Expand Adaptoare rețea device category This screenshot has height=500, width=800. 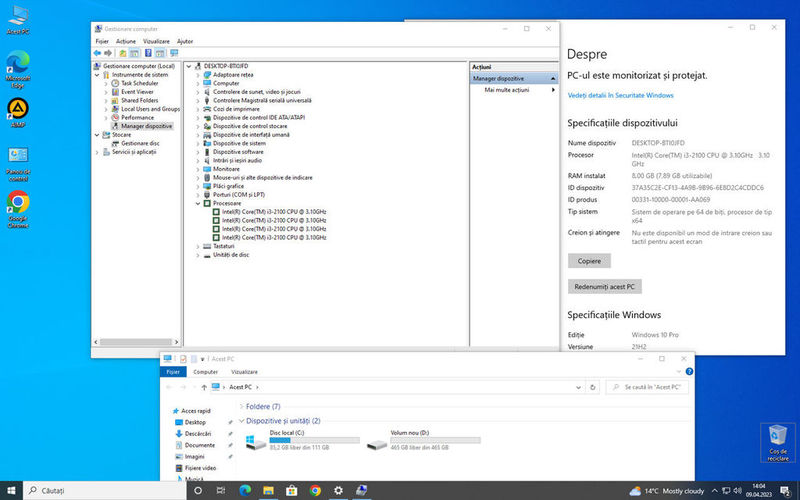coord(198,74)
